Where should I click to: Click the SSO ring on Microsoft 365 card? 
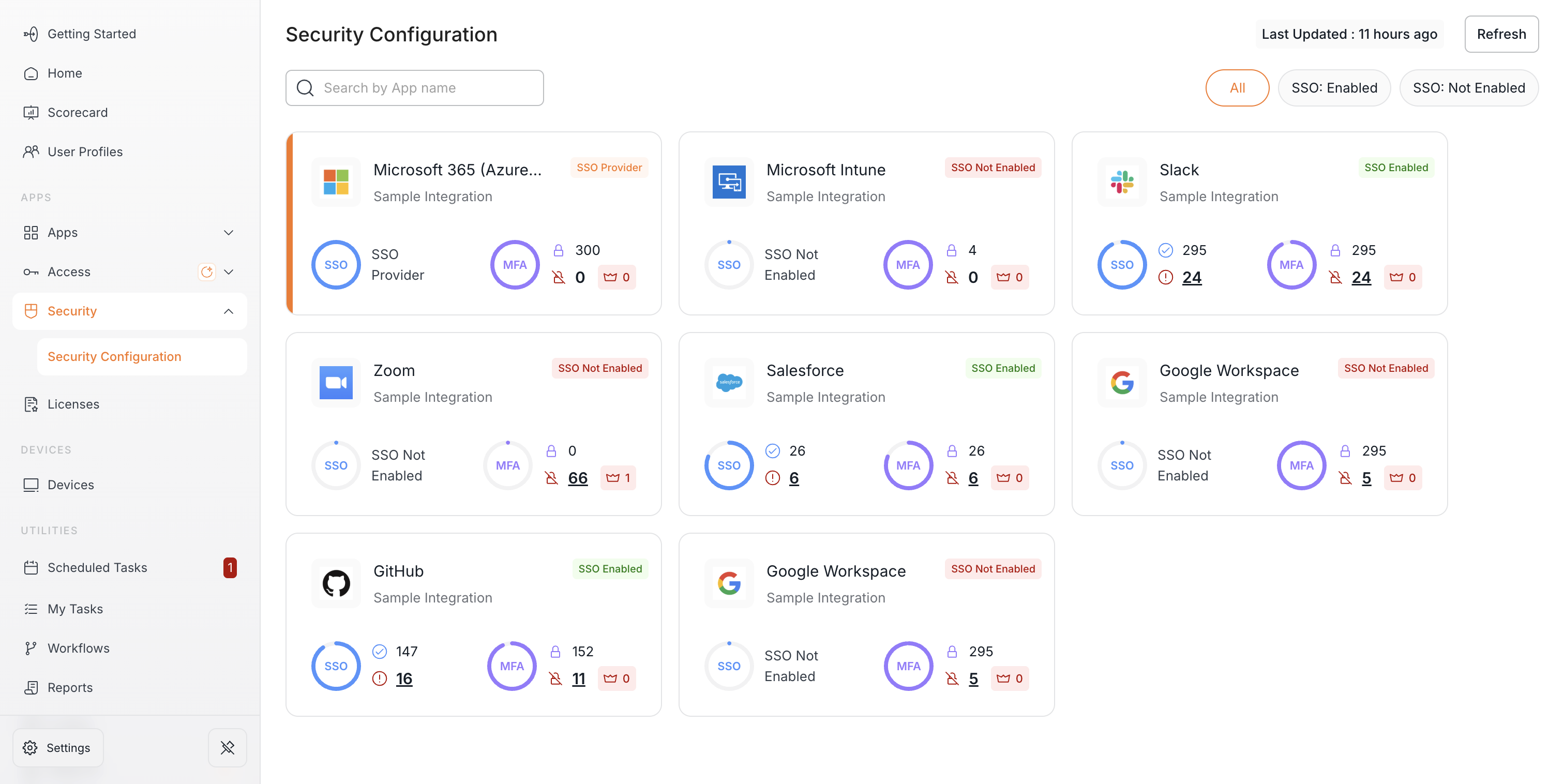coord(336,265)
